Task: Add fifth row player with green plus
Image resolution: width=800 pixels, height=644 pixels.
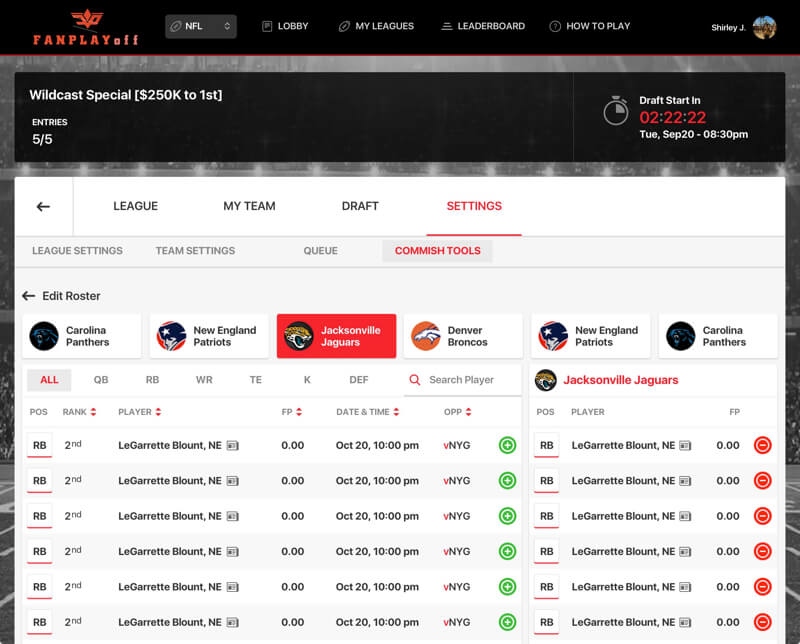Action: 507,586
